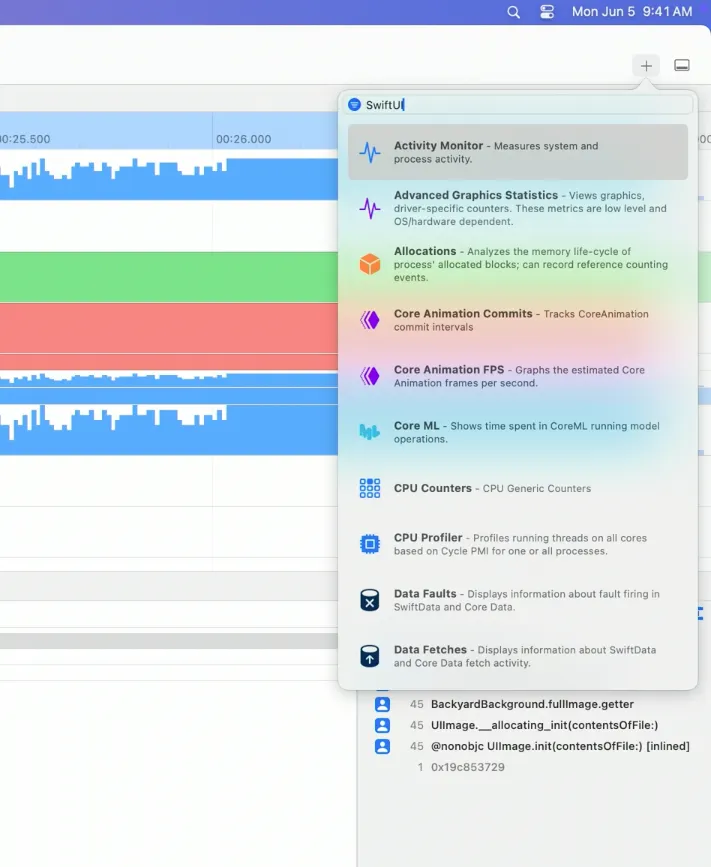Select the 0x19c853729 address row

468,767
